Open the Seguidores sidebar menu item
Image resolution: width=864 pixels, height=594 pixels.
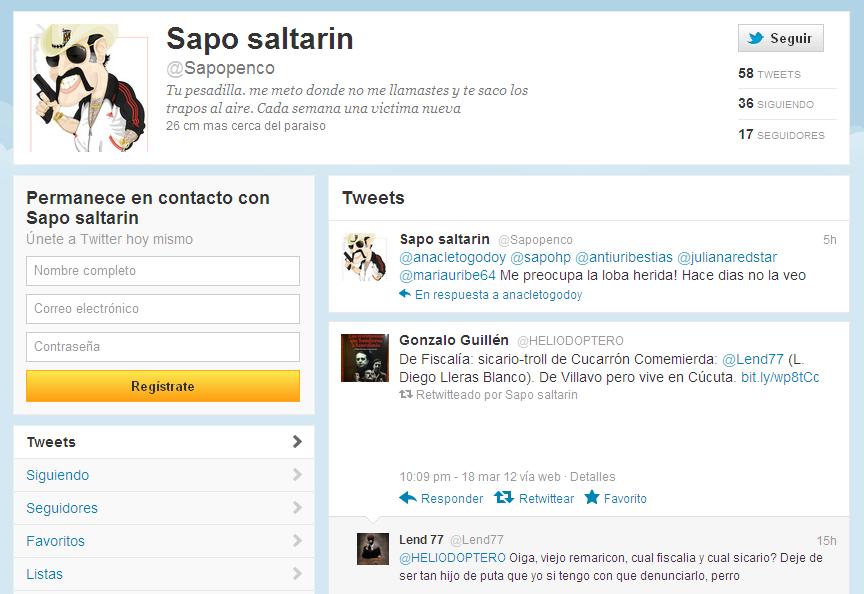[164, 508]
